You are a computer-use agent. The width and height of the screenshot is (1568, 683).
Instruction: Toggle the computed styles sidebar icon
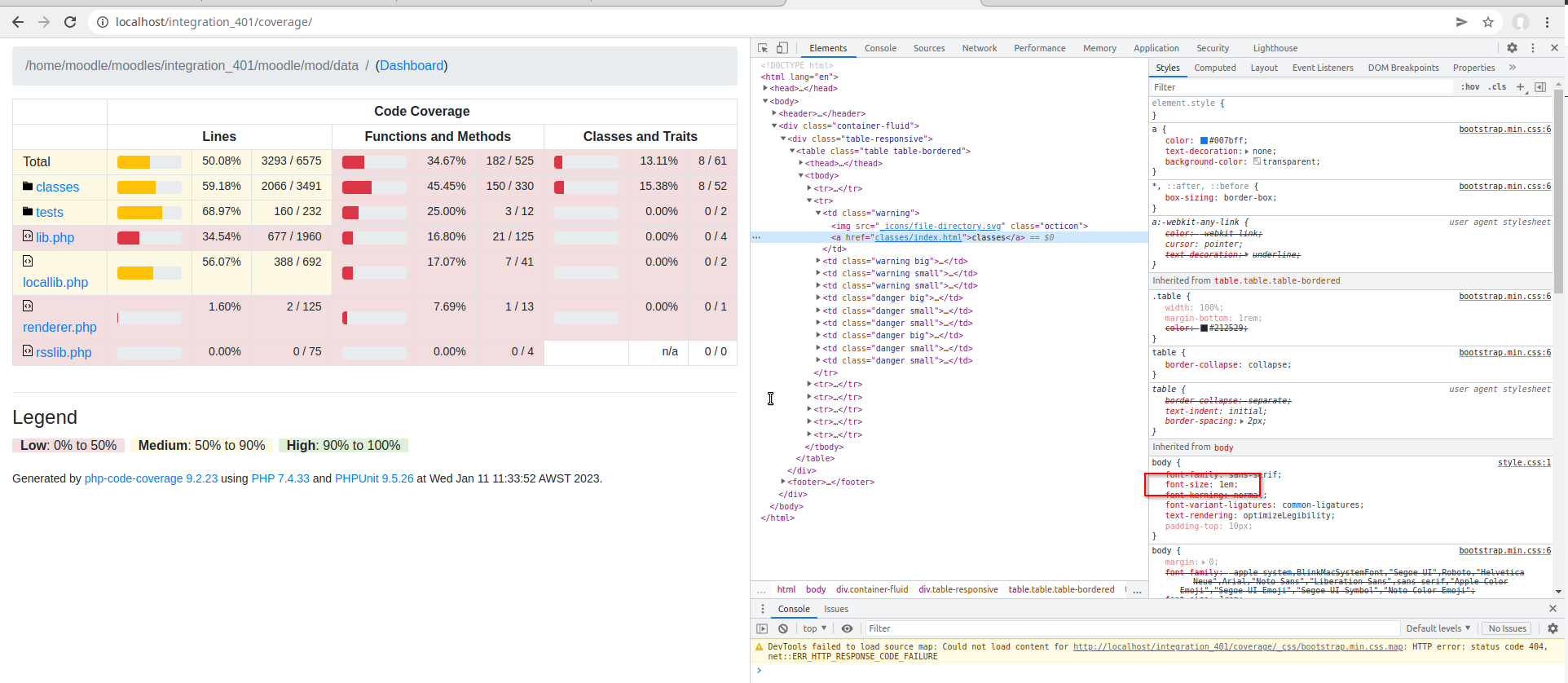(x=1540, y=87)
